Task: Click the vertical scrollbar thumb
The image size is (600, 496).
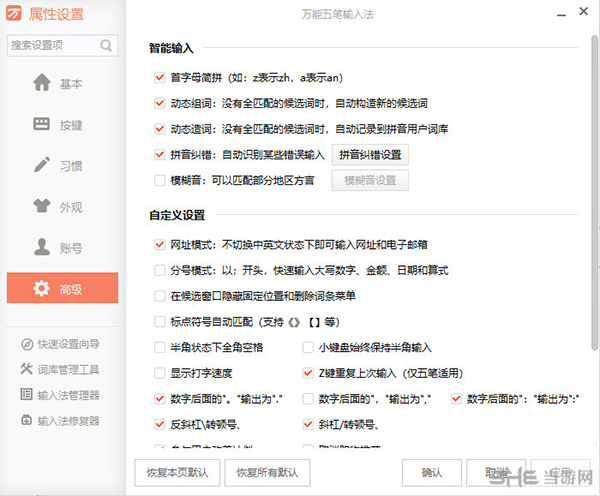Action: 594,191
